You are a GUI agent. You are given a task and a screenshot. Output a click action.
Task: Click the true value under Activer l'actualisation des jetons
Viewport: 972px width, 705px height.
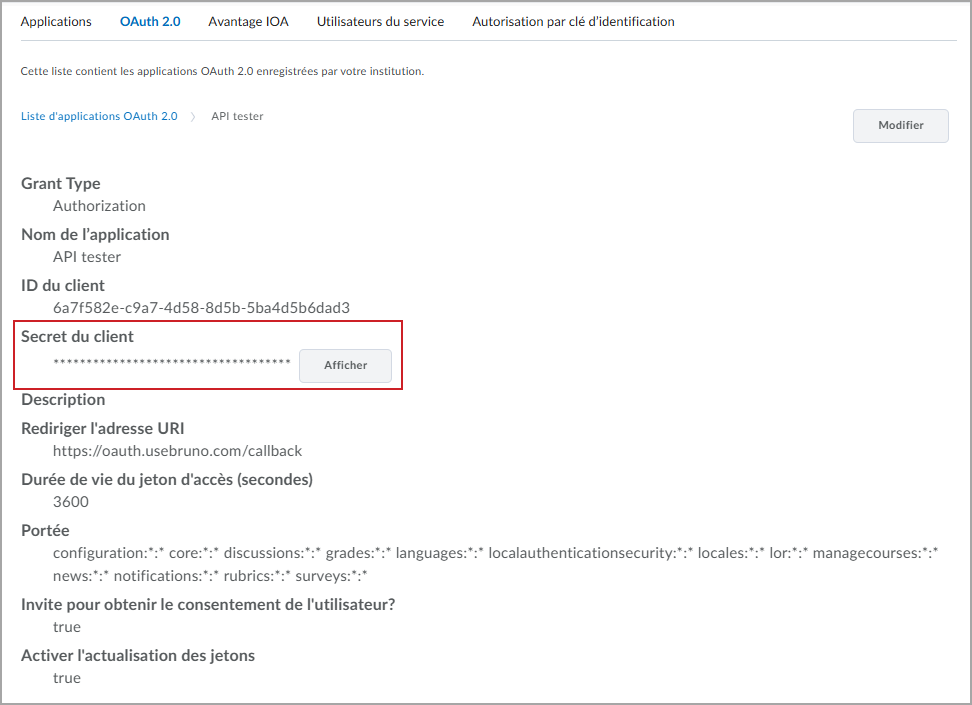tap(67, 678)
